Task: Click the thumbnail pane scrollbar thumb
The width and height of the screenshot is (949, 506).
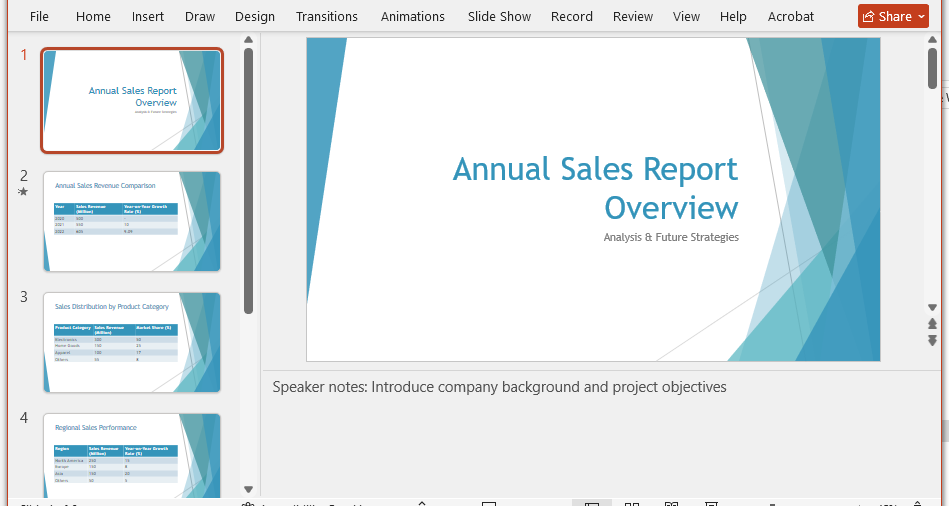Action: coord(248,181)
